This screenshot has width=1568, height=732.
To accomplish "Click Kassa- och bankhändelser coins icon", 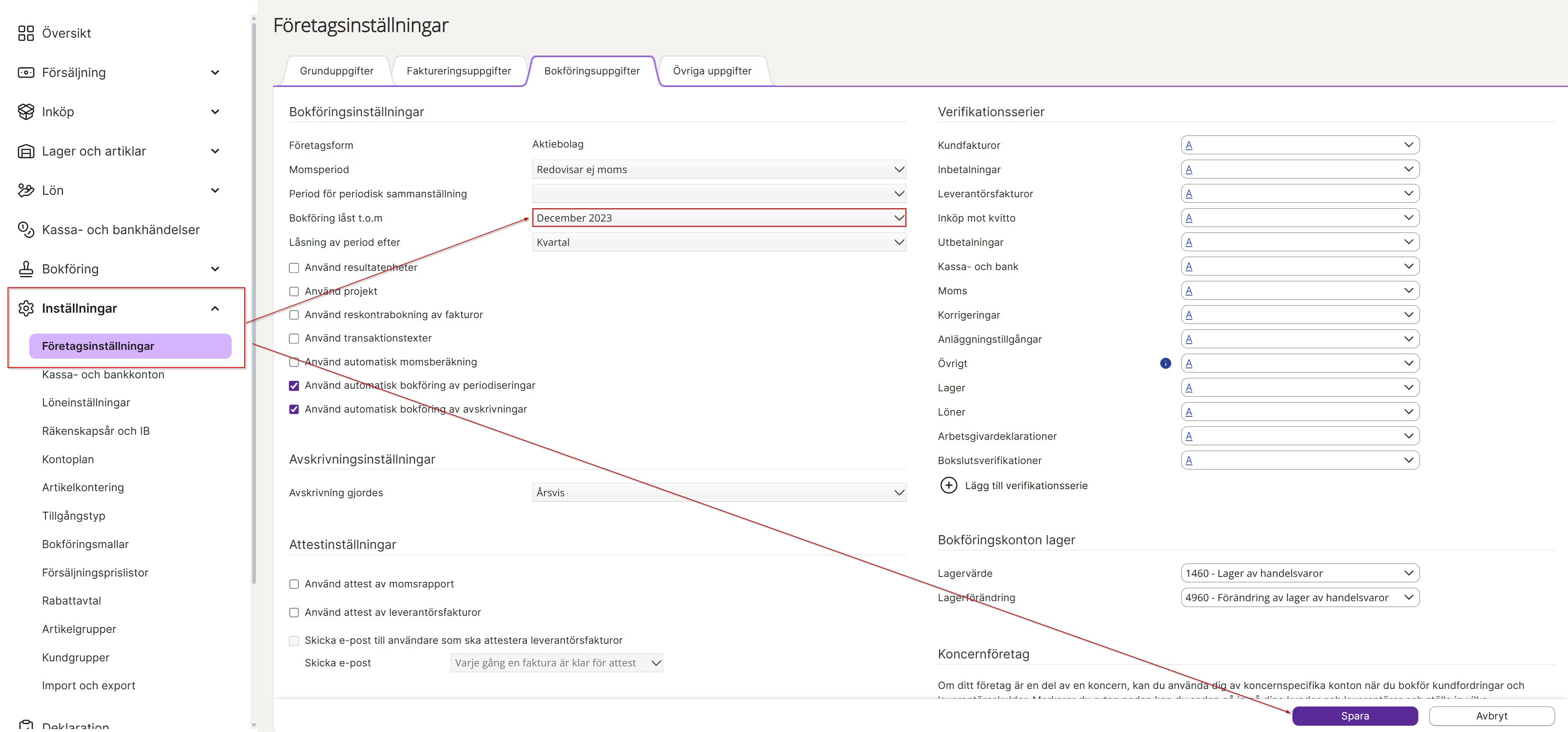I will coord(26,230).
